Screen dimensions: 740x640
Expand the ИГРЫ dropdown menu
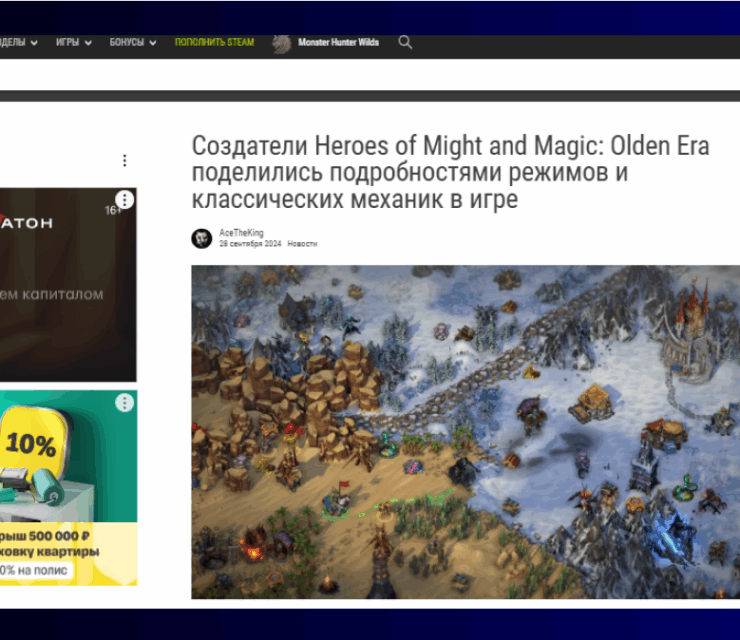pos(74,42)
